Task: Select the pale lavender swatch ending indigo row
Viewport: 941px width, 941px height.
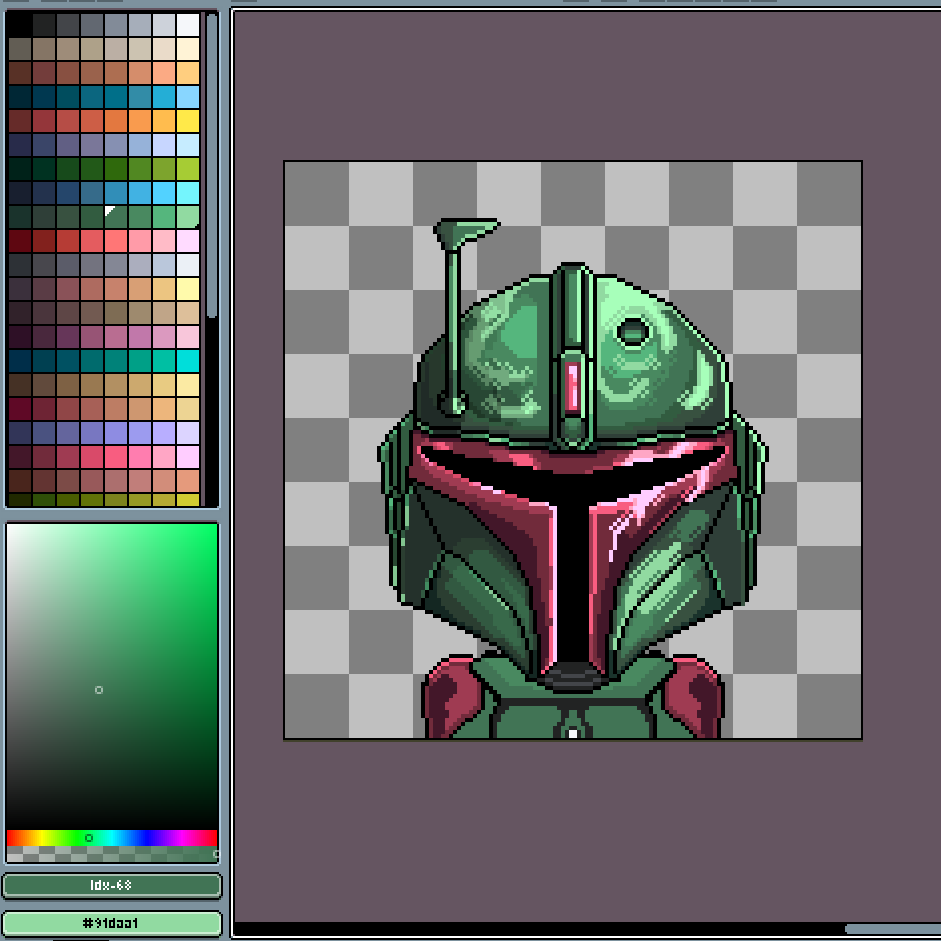Action: click(x=188, y=433)
